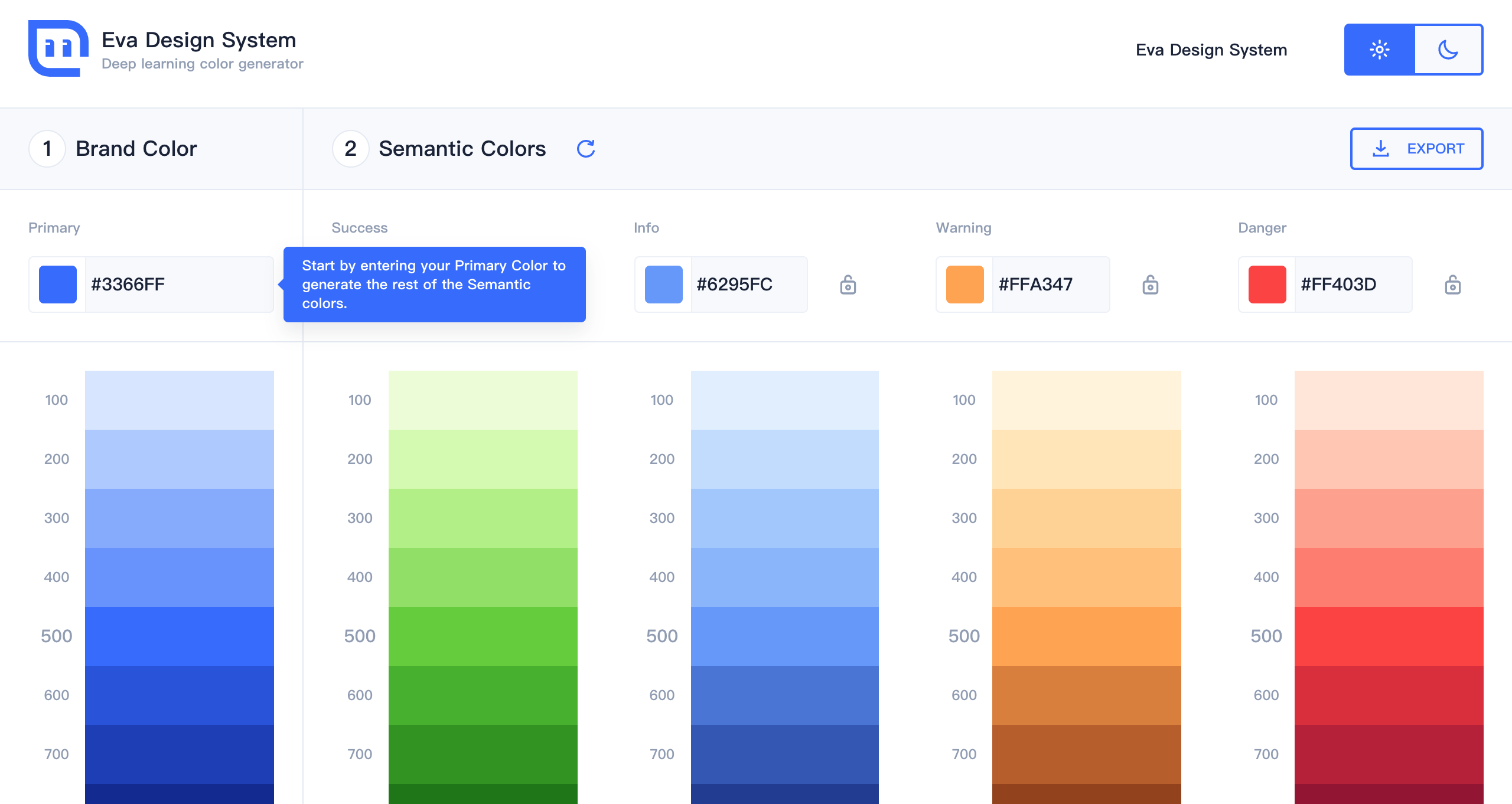The width and height of the screenshot is (1512, 804).
Task: Switch to dark theme with moon icon
Action: point(1448,50)
